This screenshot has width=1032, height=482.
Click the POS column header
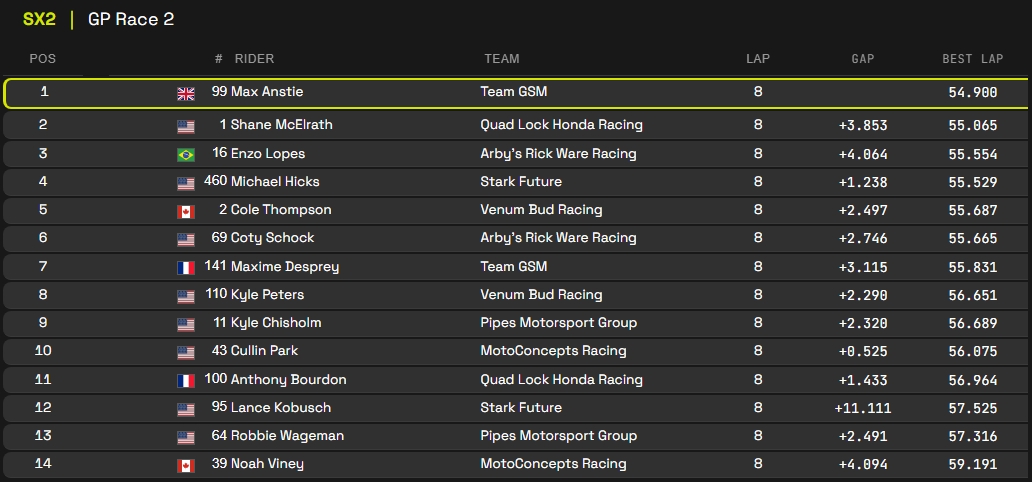click(43, 59)
